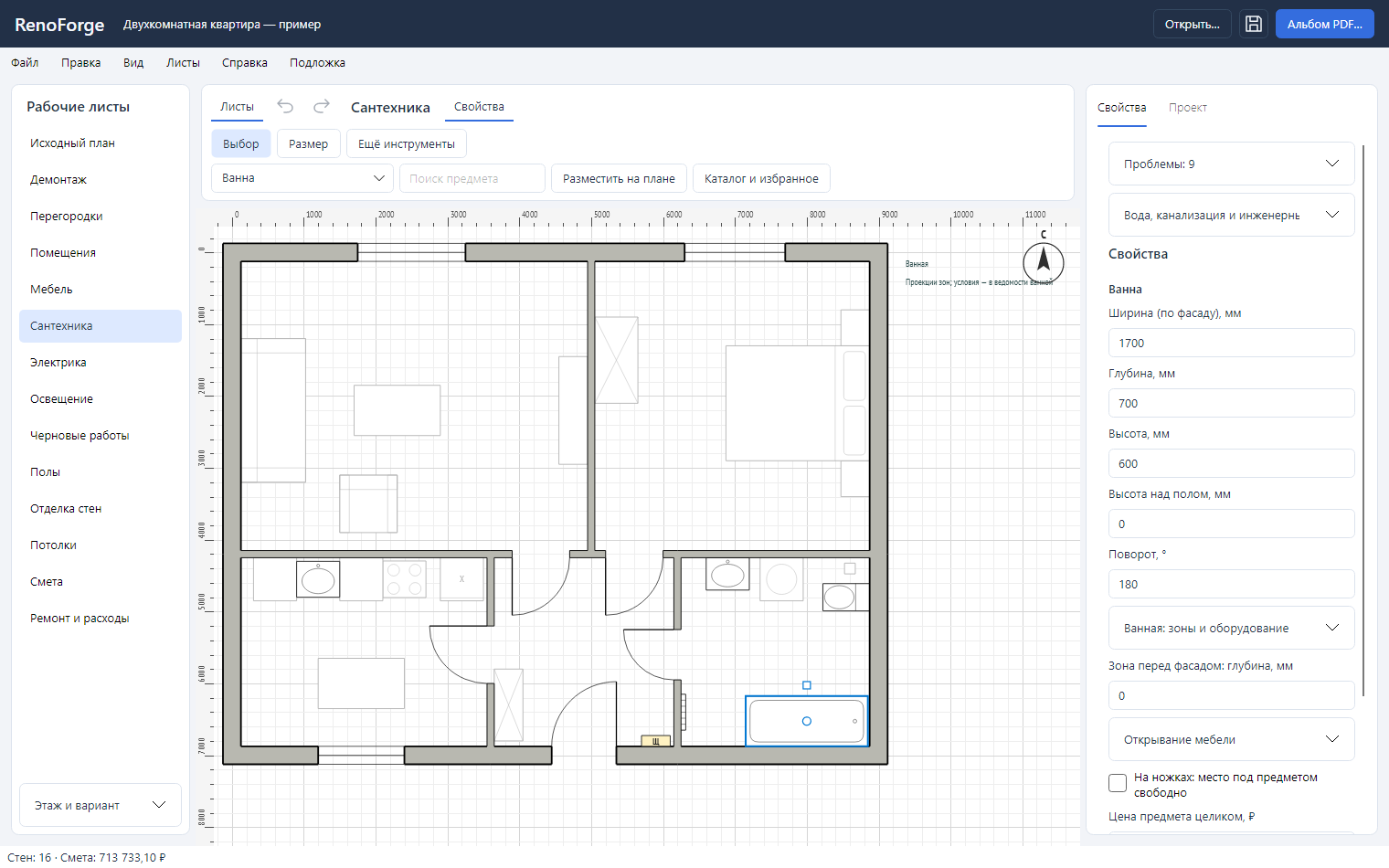Enable the 'На ножках' checkbox

pos(1118,783)
